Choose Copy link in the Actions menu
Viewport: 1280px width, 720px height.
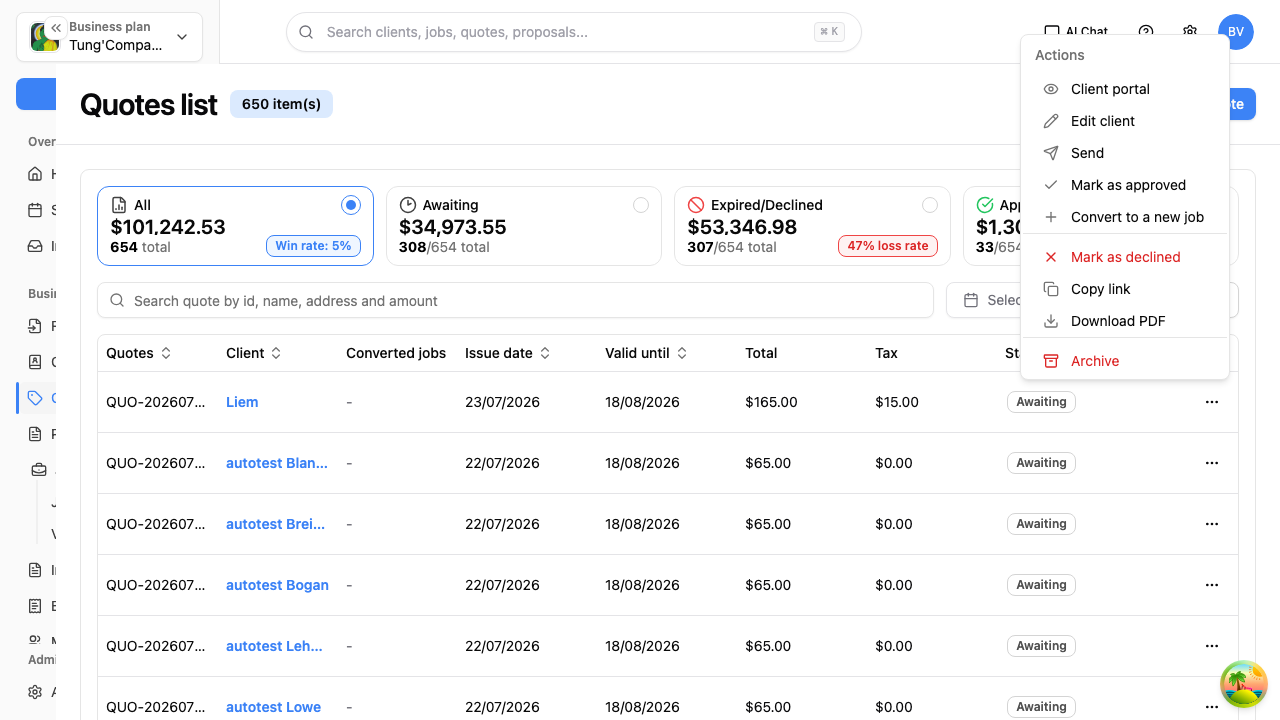[1125, 289]
